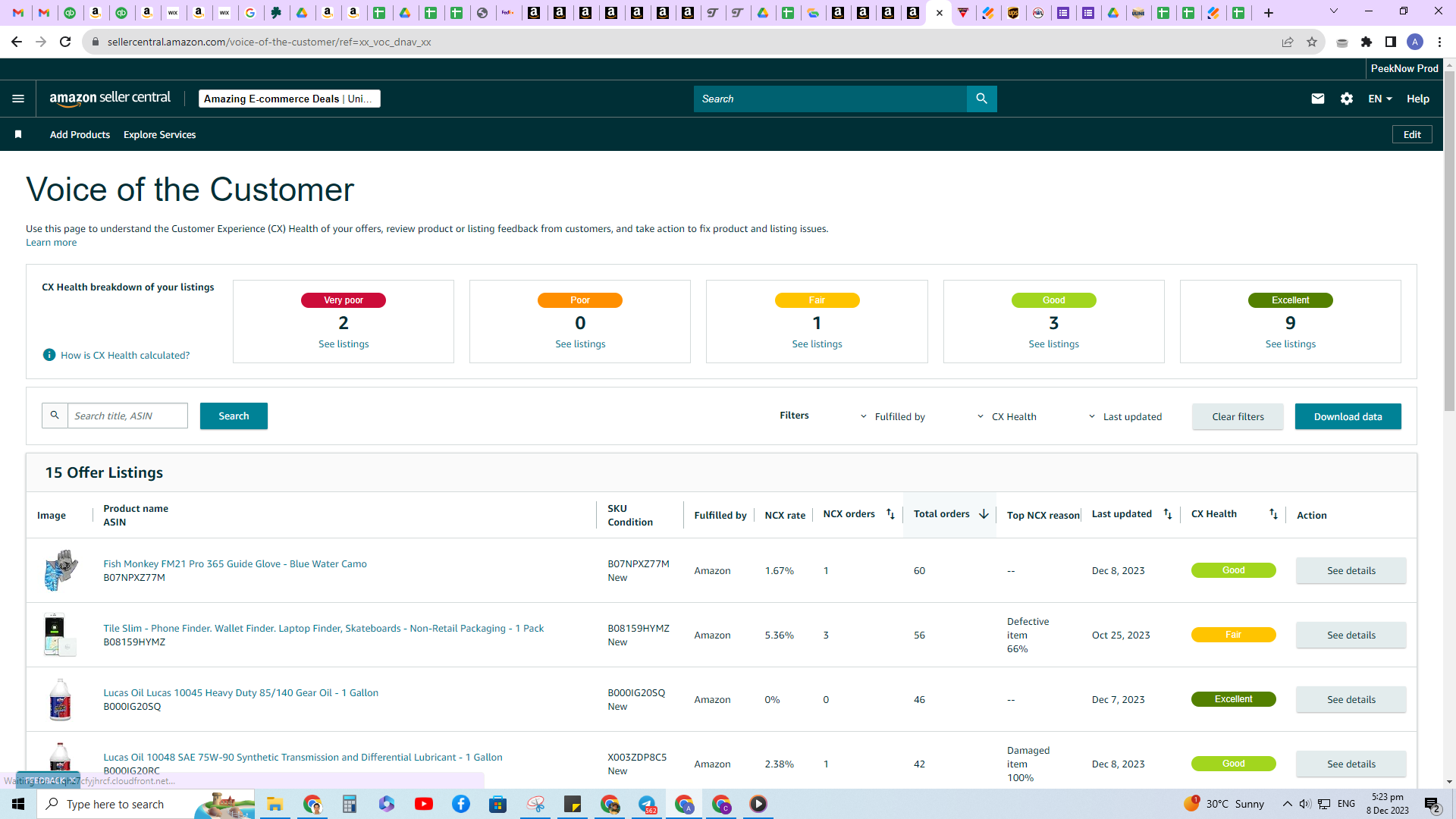
Task: Open Facebook from the taskbar
Action: 461,804
